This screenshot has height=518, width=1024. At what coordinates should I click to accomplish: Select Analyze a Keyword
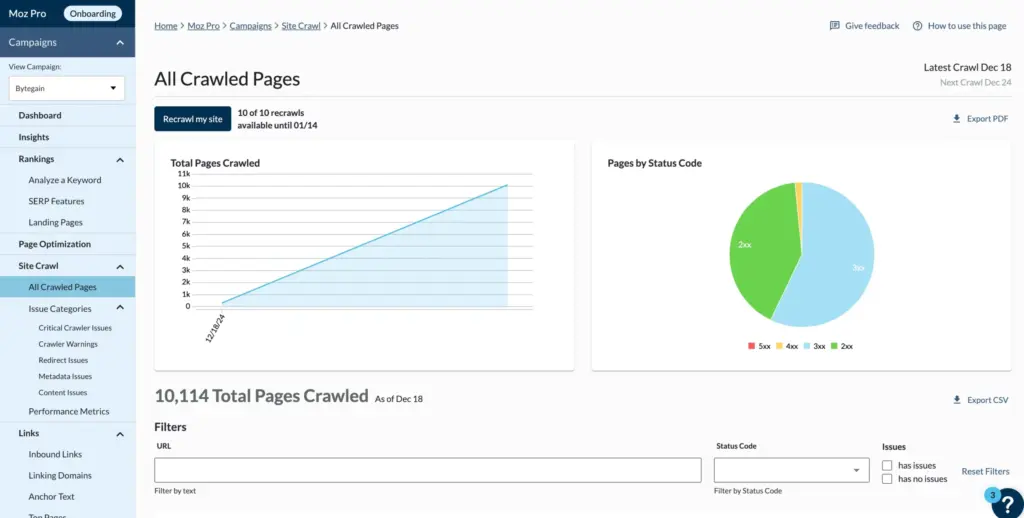(65, 180)
